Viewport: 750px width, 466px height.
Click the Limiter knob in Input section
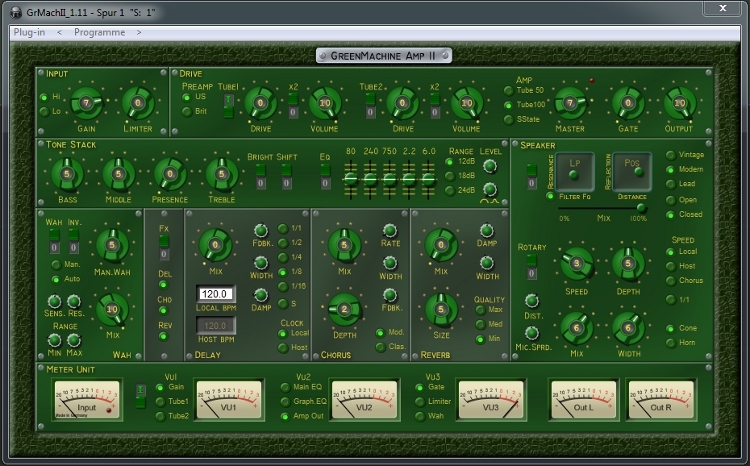138,103
